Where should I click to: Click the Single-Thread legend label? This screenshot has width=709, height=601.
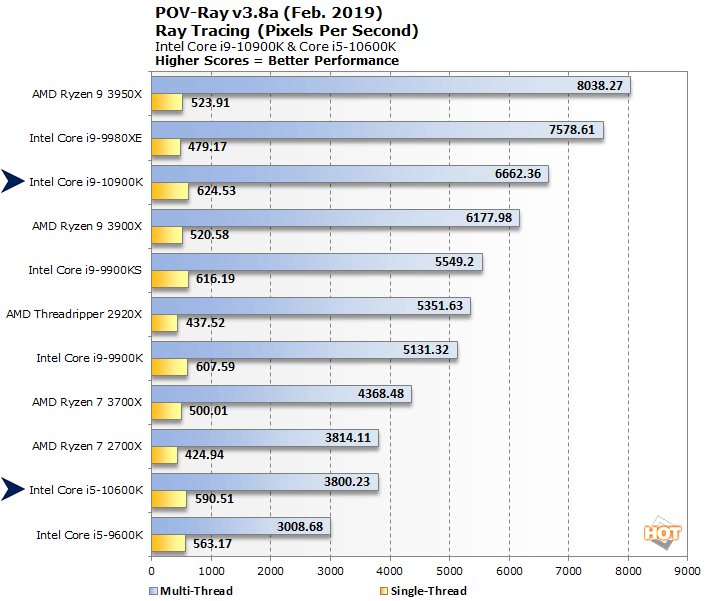429,591
